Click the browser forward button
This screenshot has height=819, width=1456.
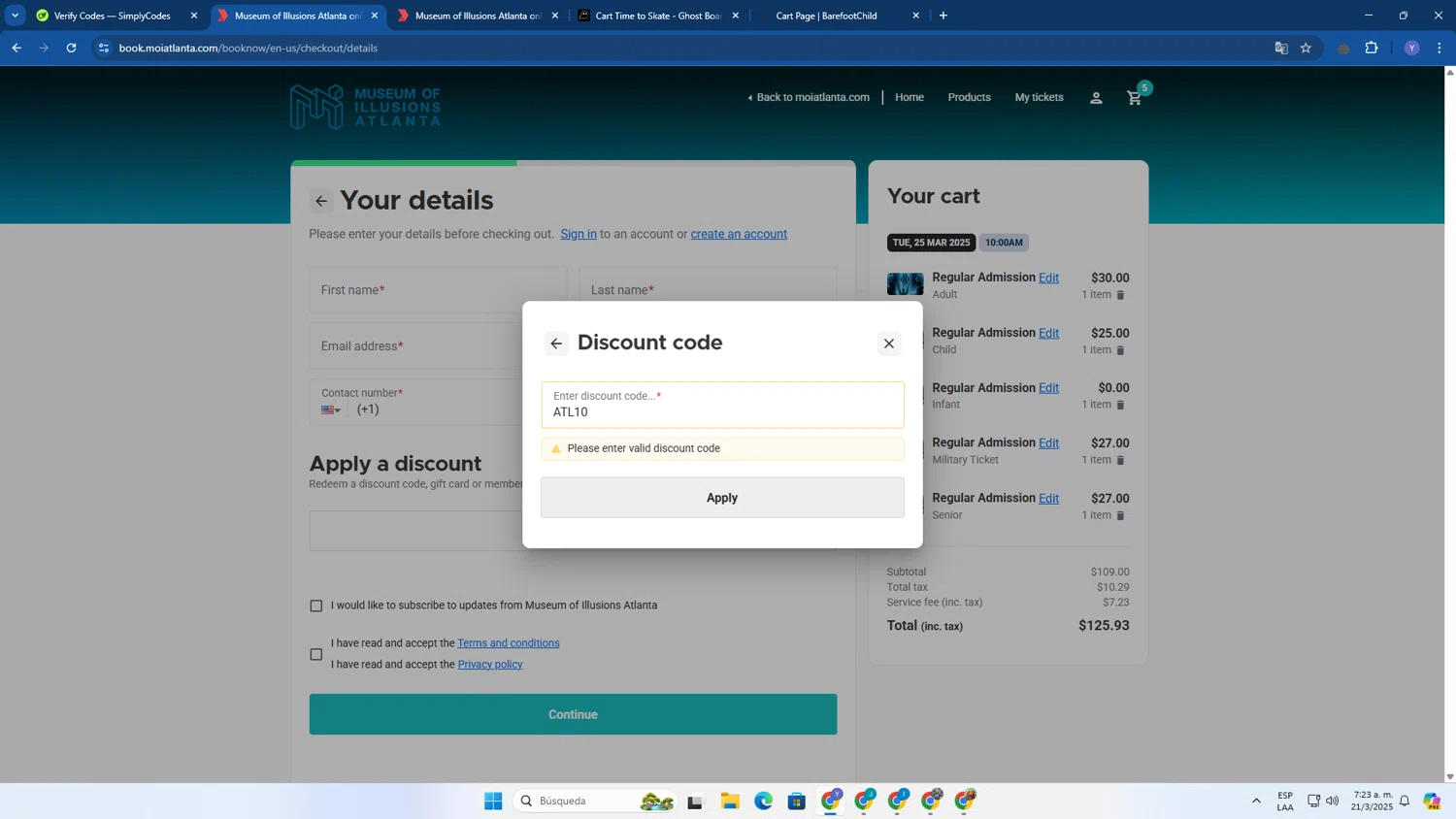pos(44,48)
